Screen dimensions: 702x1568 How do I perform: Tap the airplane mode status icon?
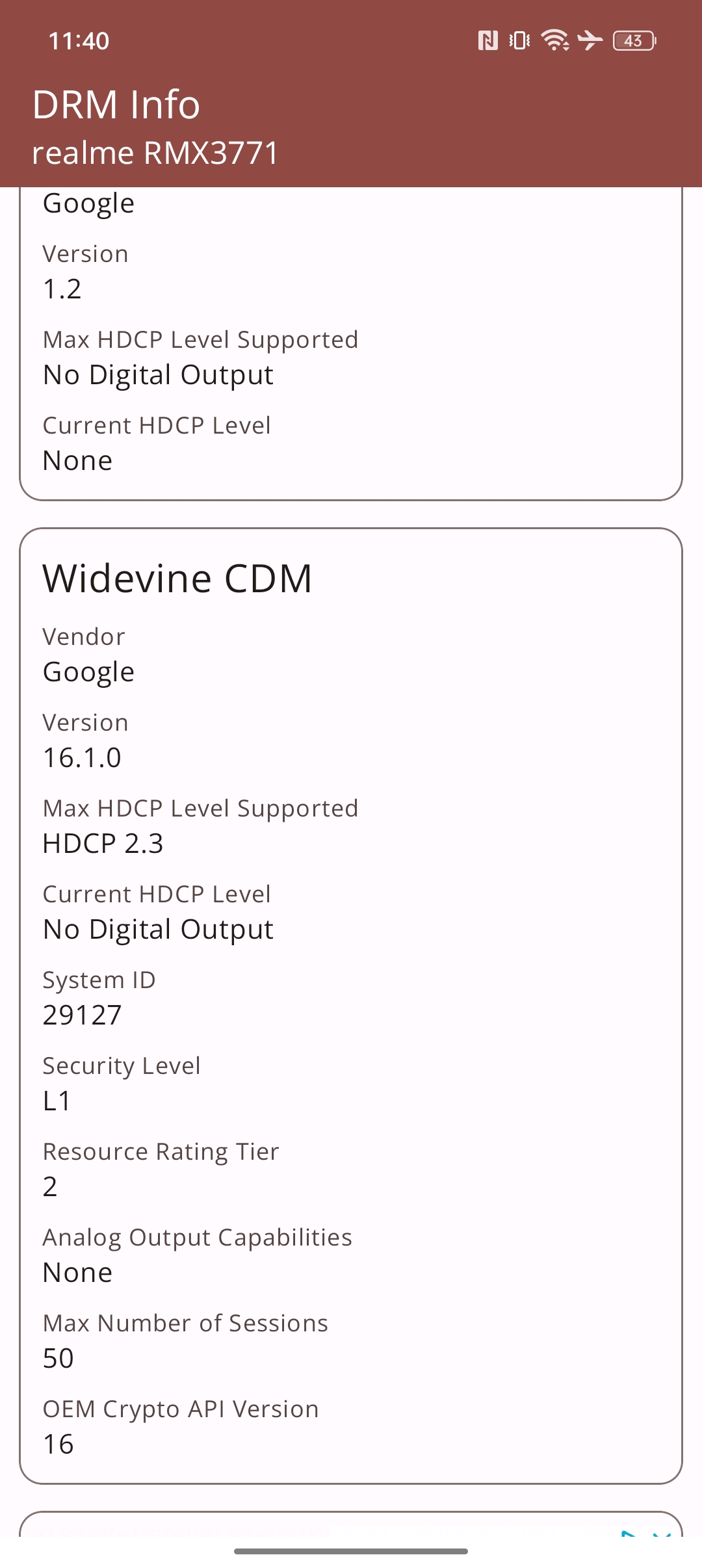click(590, 40)
